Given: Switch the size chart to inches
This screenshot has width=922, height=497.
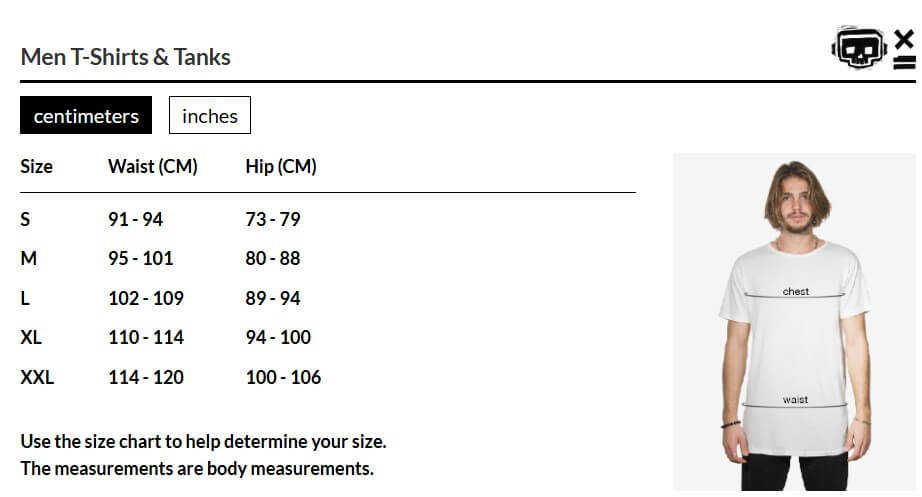Looking at the screenshot, I should [210, 116].
